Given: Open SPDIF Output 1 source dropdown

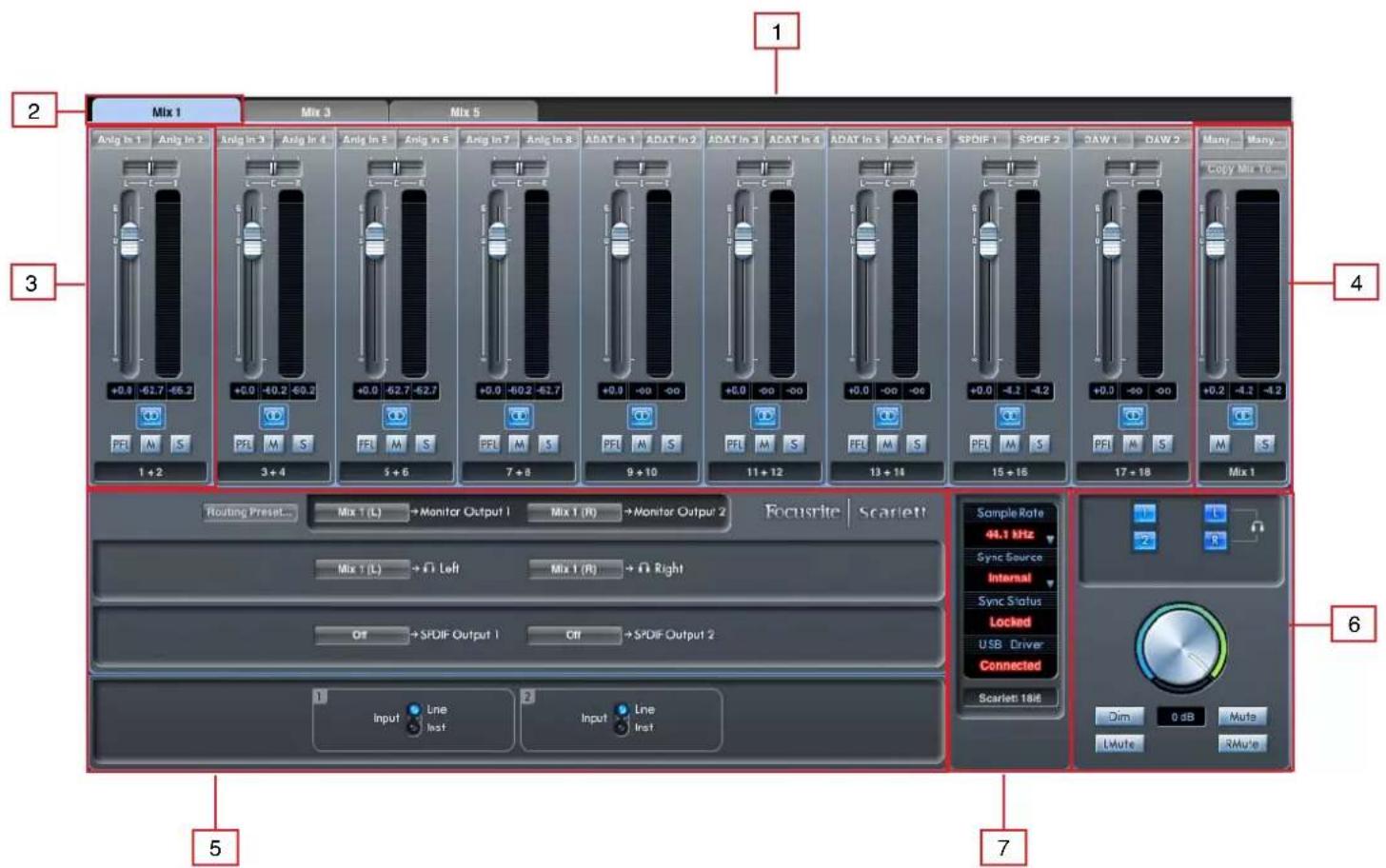Looking at the screenshot, I should [x=361, y=635].
